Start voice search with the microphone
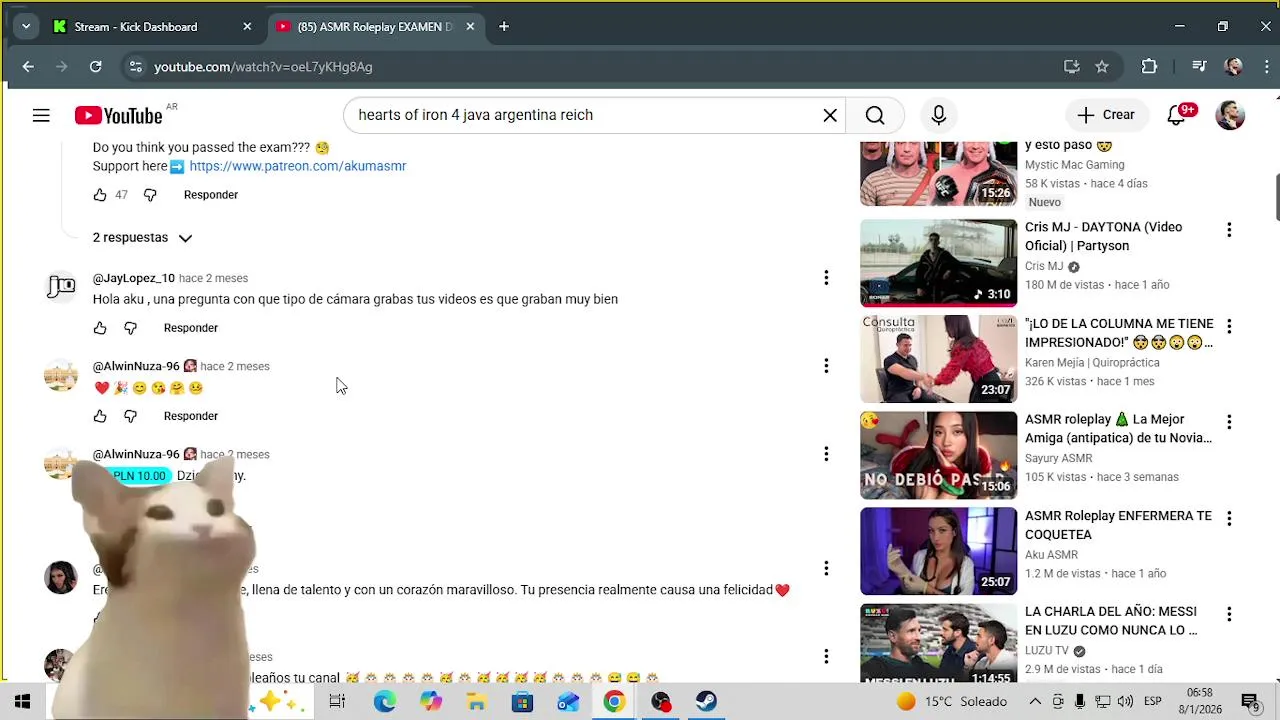 [x=938, y=115]
